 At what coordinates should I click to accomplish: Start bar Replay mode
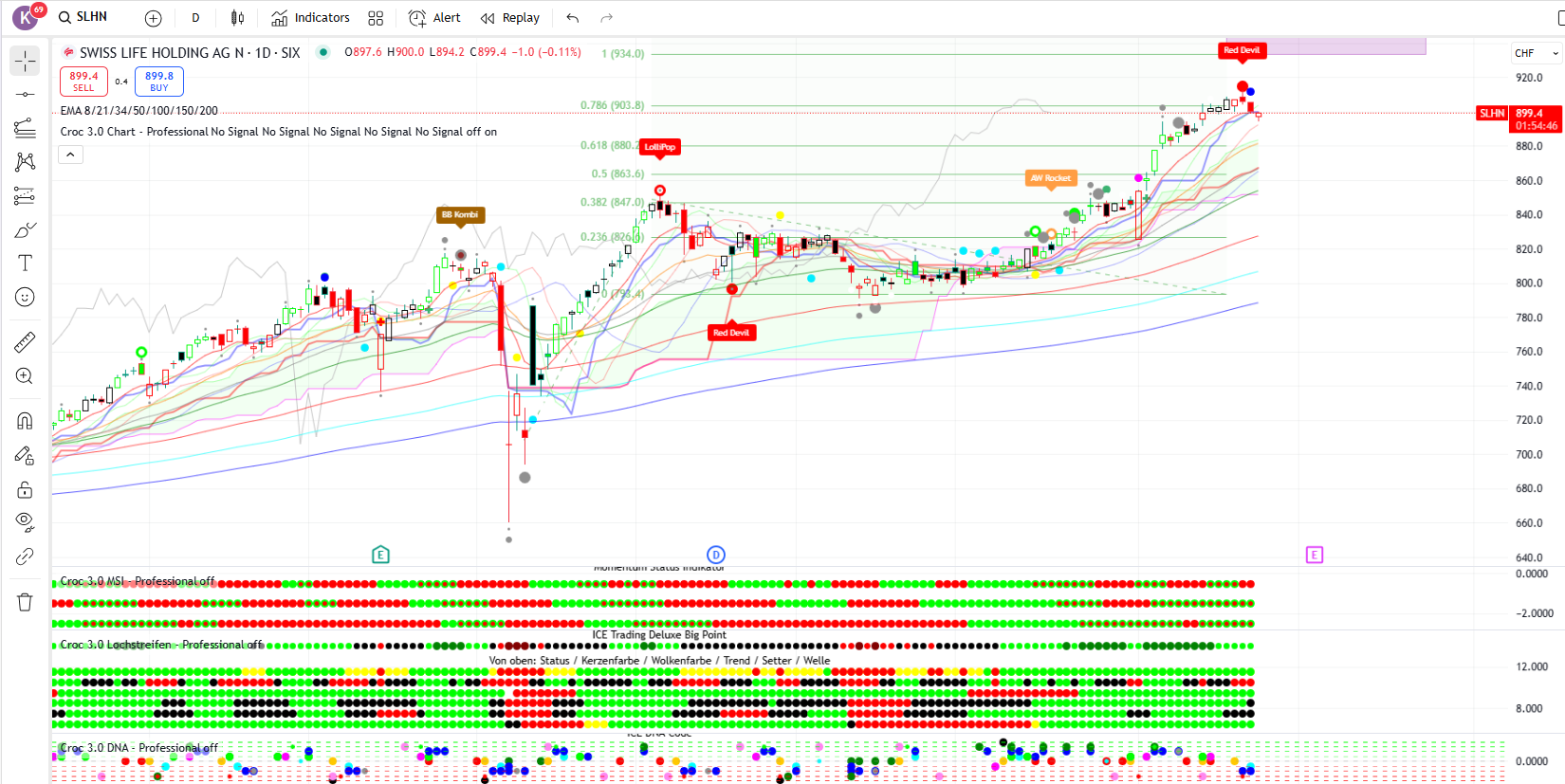(x=510, y=18)
